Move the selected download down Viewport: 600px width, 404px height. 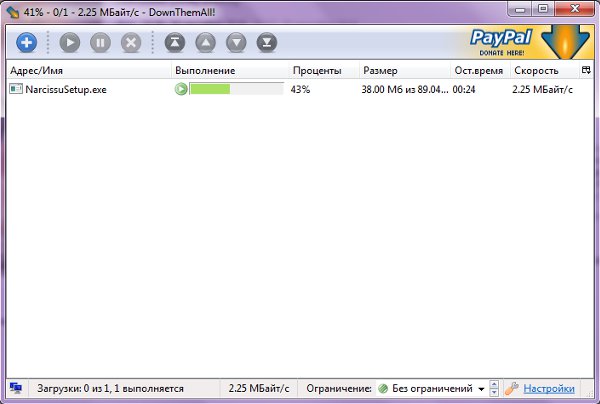click(x=235, y=43)
